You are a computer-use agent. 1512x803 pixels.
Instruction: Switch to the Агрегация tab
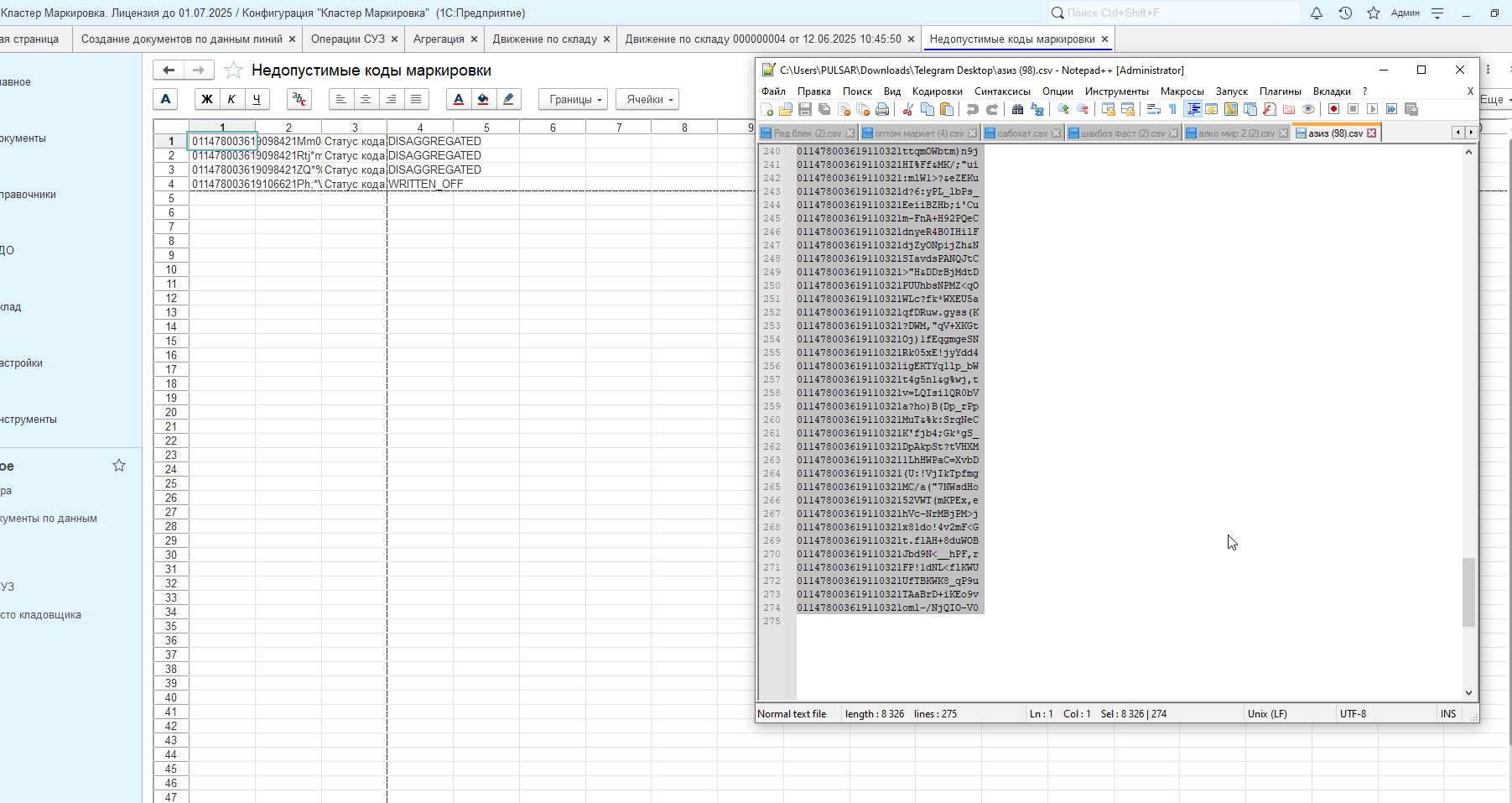pos(439,39)
